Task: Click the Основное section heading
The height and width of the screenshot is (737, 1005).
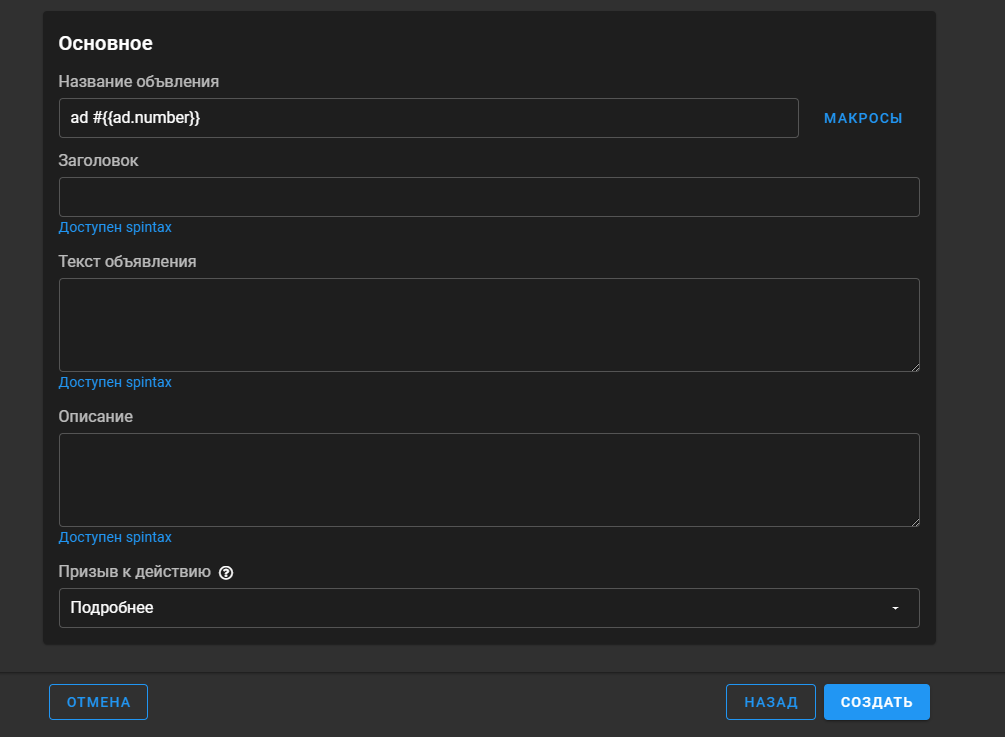Action: point(106,44)
